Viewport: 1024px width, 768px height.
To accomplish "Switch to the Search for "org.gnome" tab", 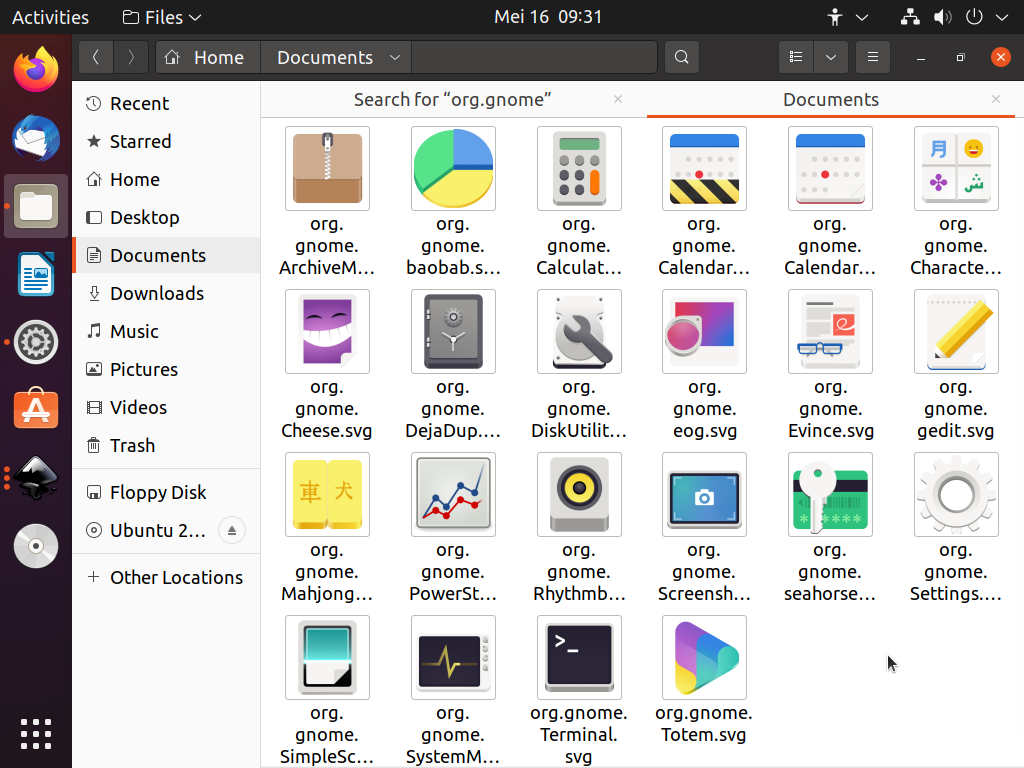I will click(453, 99).
